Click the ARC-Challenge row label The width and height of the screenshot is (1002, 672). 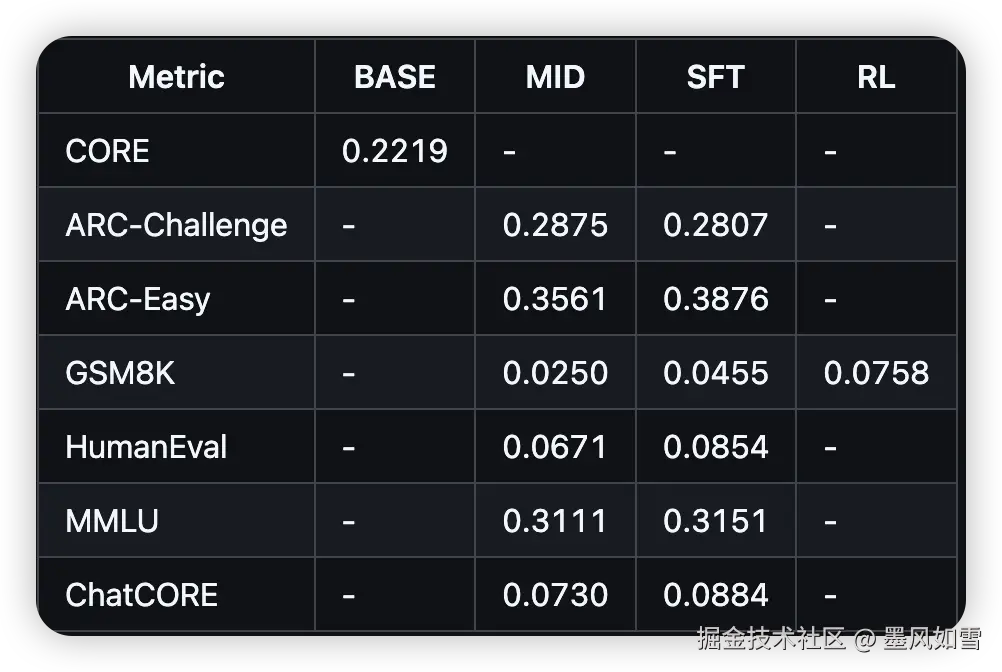tap(176, 225)
